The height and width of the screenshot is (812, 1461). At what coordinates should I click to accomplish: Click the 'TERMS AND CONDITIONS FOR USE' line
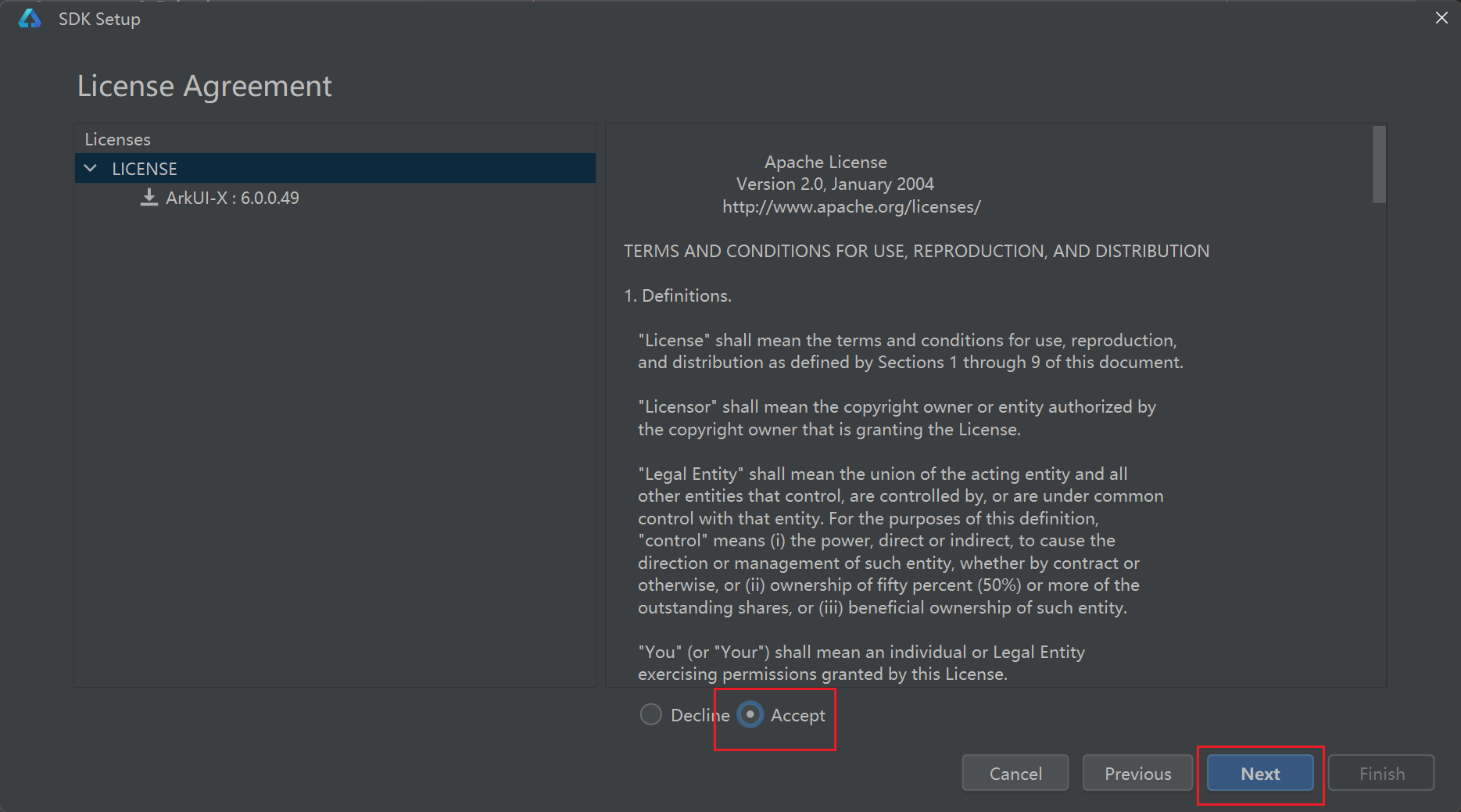coord(916,252)
